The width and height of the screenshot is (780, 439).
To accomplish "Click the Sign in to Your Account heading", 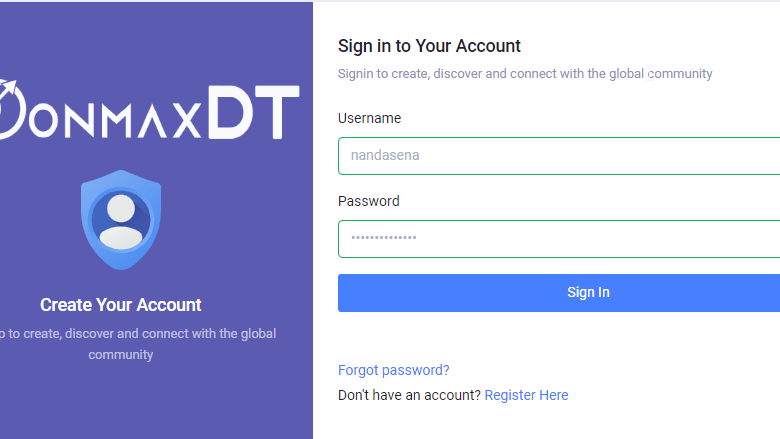I will (429, 46).
